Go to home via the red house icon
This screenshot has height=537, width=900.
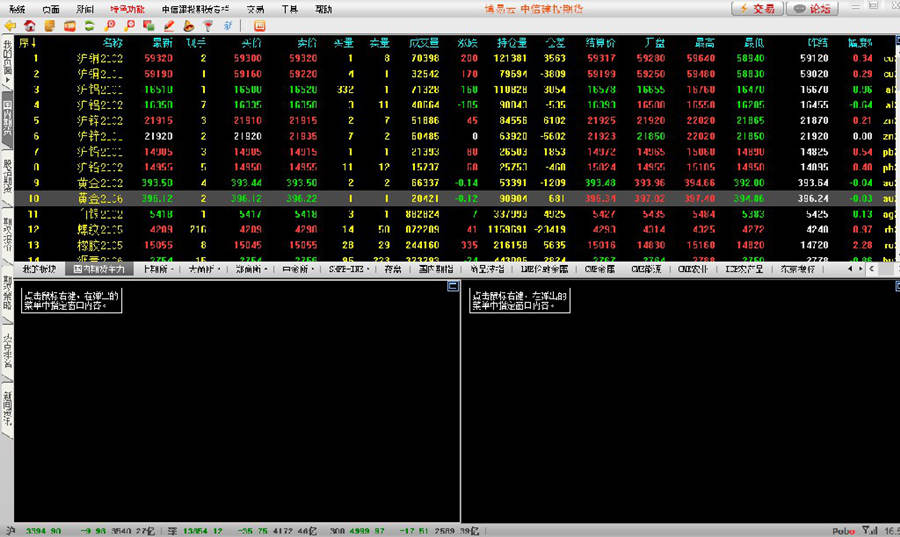[x=29, y=25]
